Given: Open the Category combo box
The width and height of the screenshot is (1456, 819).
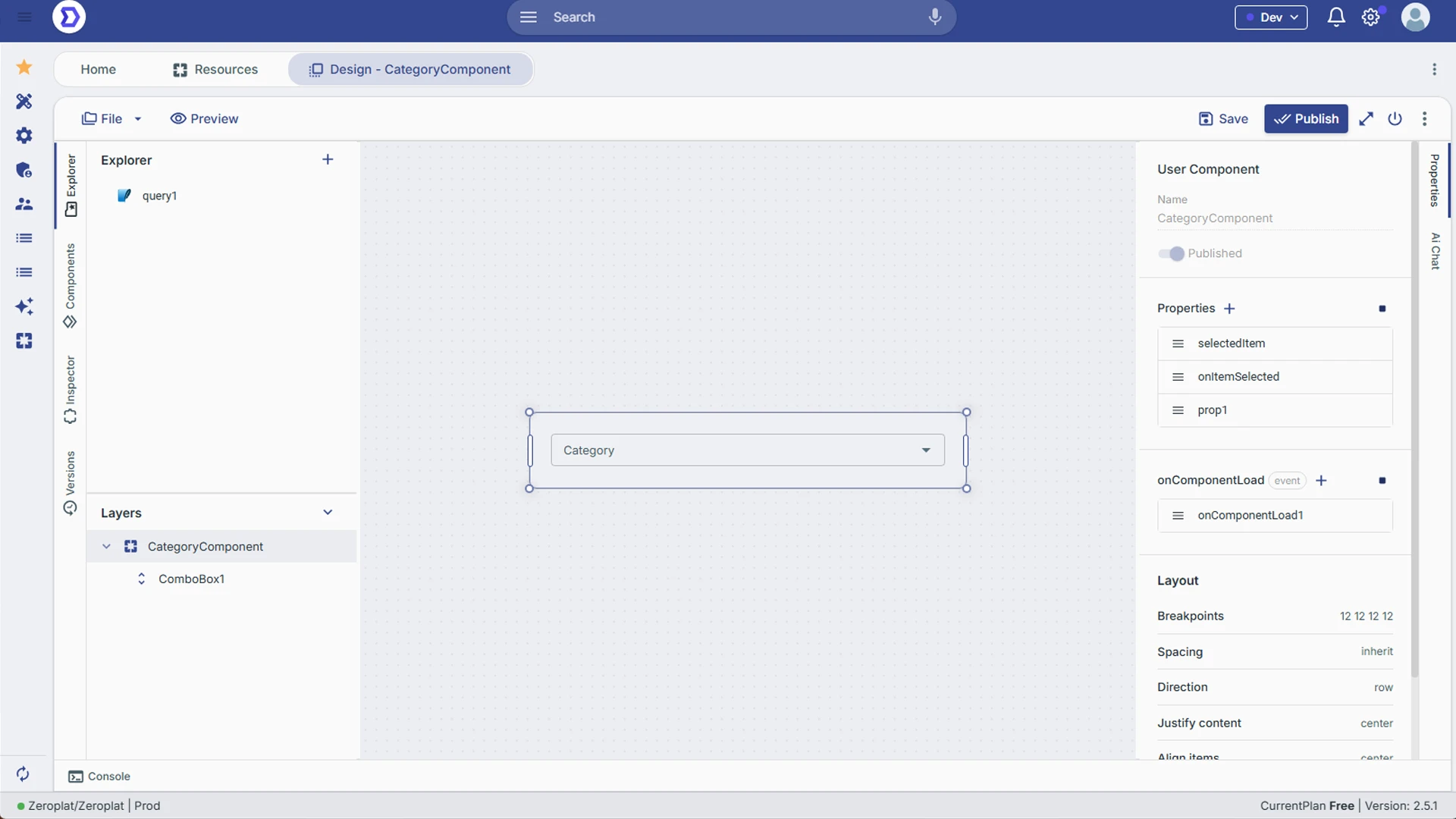Looking at the screenshot, I should click(x=748, y=450).
